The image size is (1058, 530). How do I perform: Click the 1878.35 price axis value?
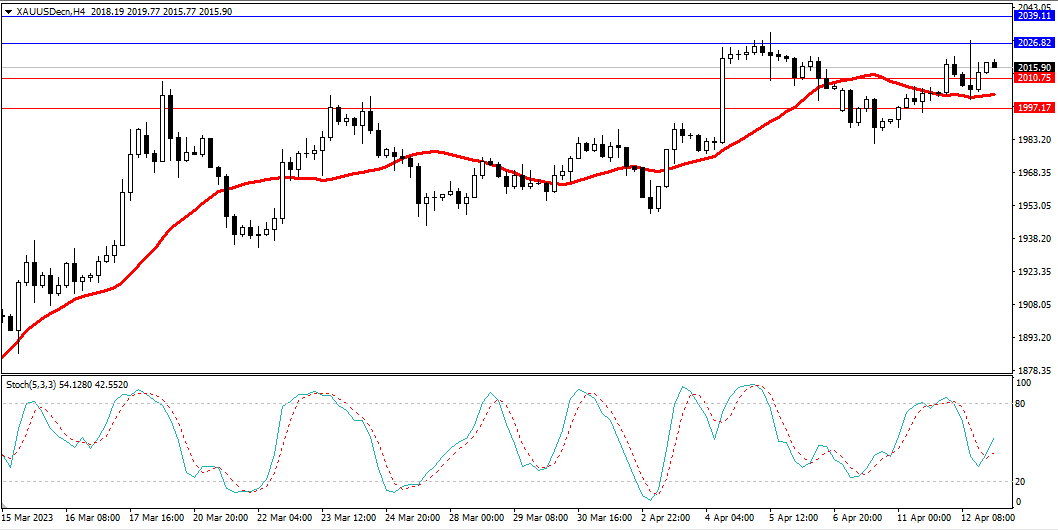1035,371
